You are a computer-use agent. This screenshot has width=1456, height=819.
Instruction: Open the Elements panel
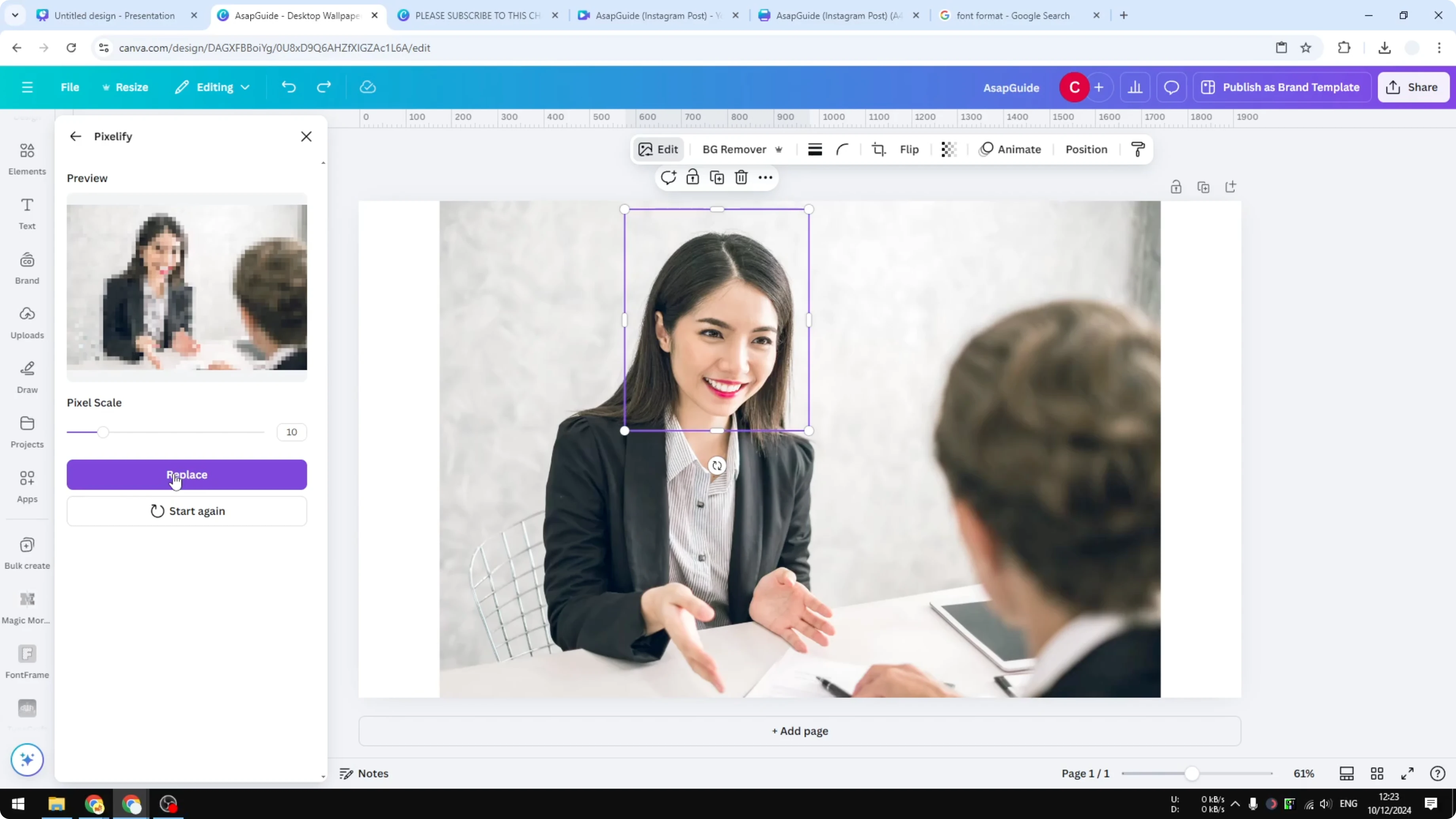[27, 158]
